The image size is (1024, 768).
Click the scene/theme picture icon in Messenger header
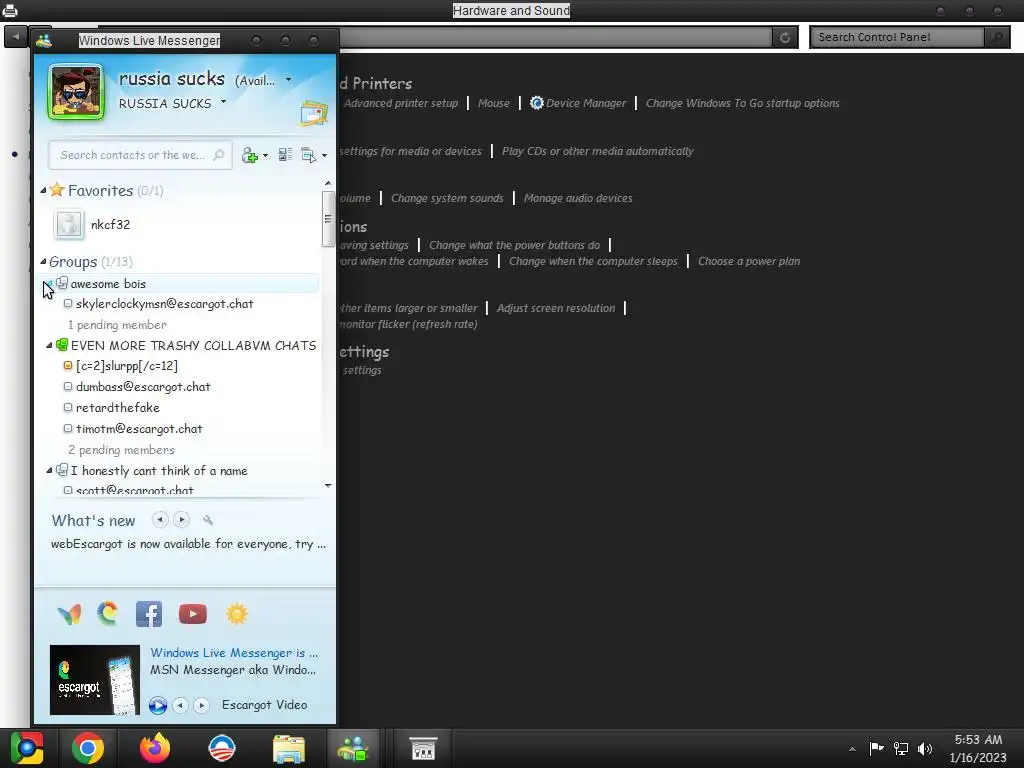click(x=313, y=114)
